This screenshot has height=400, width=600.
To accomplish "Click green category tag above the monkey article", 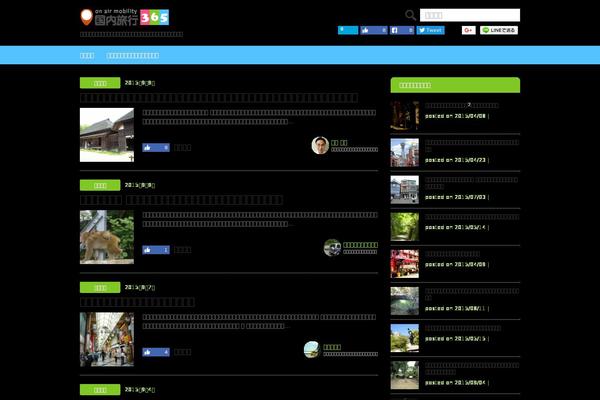I will (x=100, y=185).
